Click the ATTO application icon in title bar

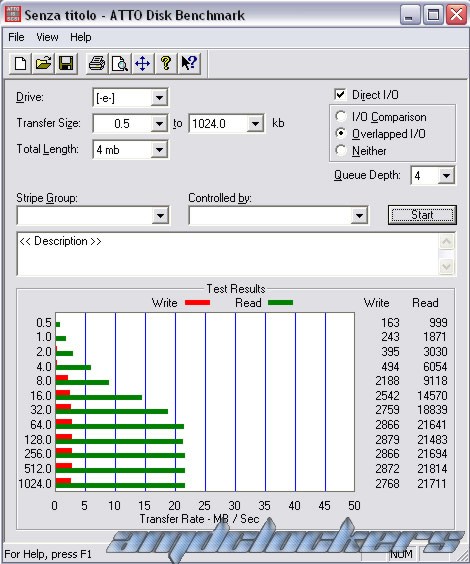click(13, 14)
